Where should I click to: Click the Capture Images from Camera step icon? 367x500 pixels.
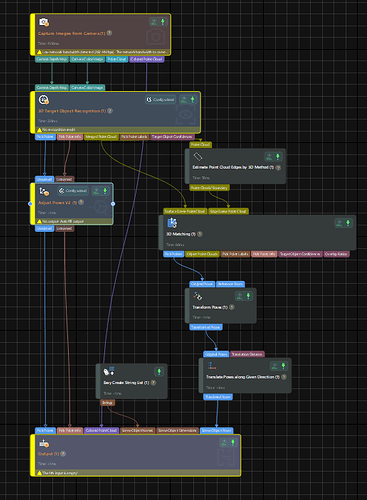click(44, 22)
